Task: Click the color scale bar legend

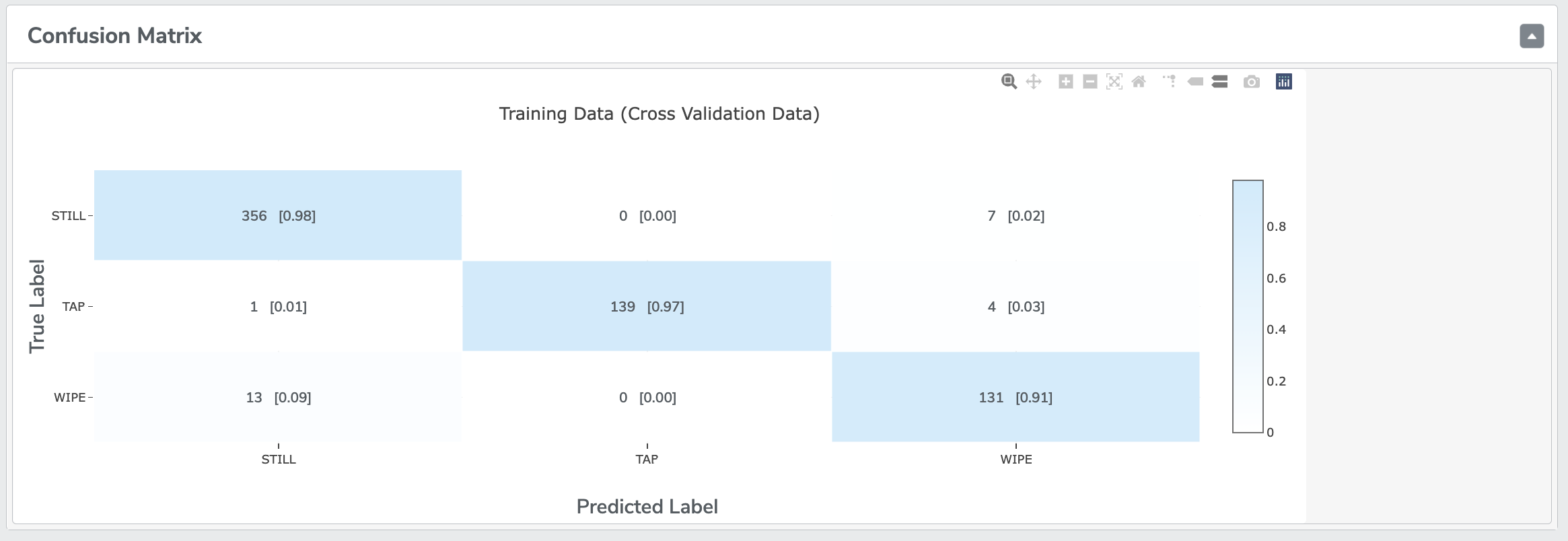Action: 1248,306
